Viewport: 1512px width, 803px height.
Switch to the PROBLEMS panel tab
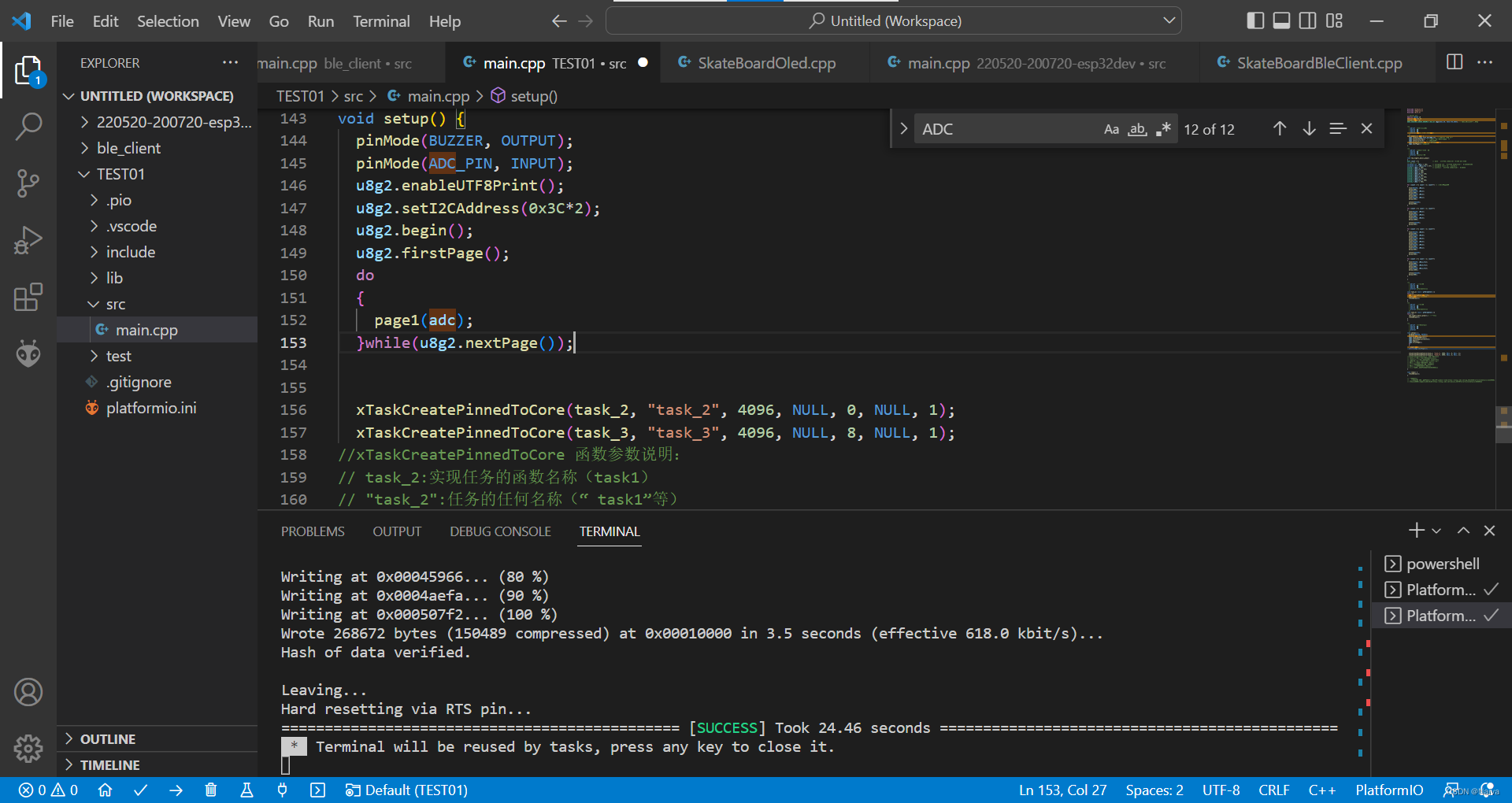[x=313, y=531]
